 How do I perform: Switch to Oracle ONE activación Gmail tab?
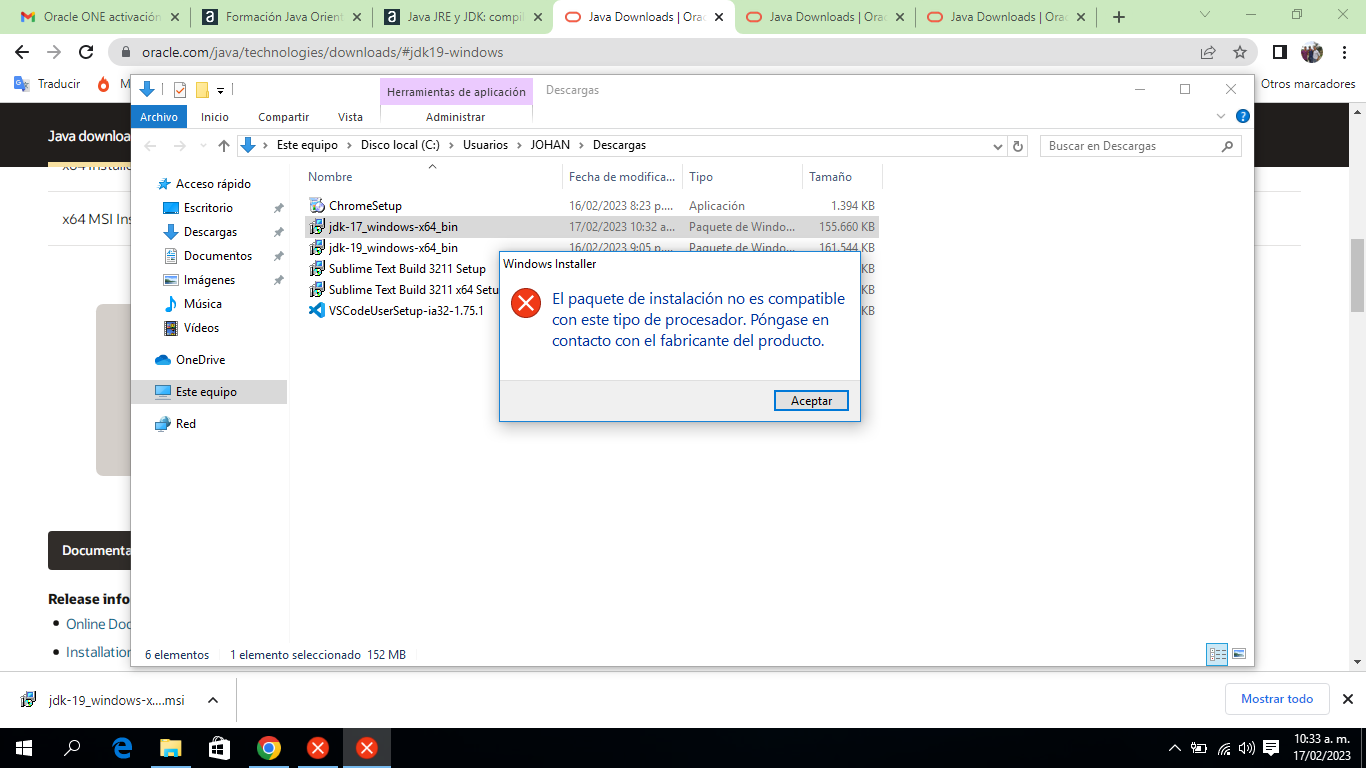pyautogui.click(x=101, y=17)
